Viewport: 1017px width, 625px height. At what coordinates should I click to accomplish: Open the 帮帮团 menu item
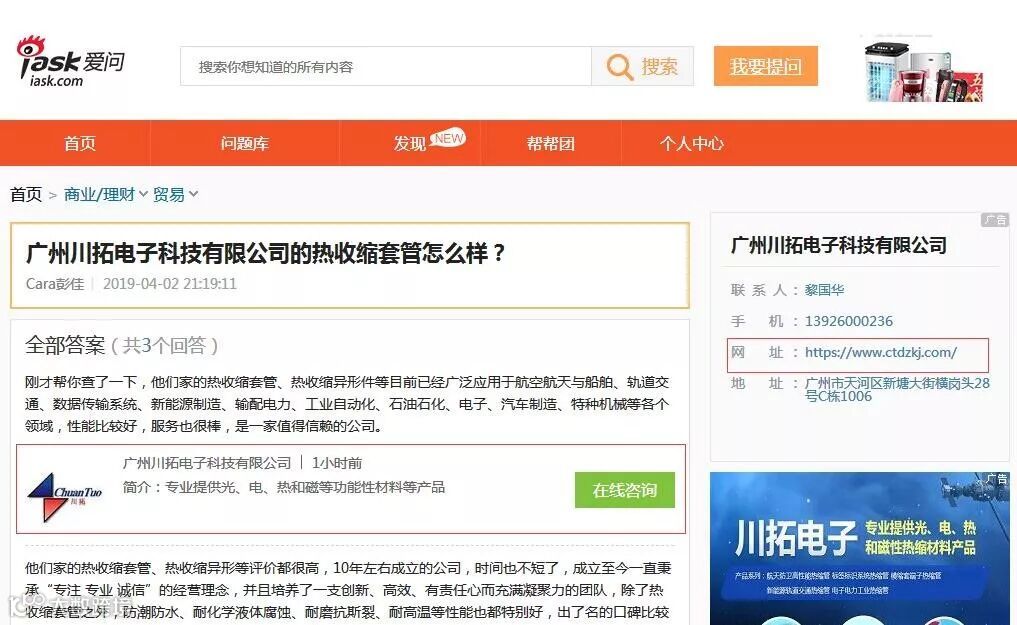(x=551, y=143)
